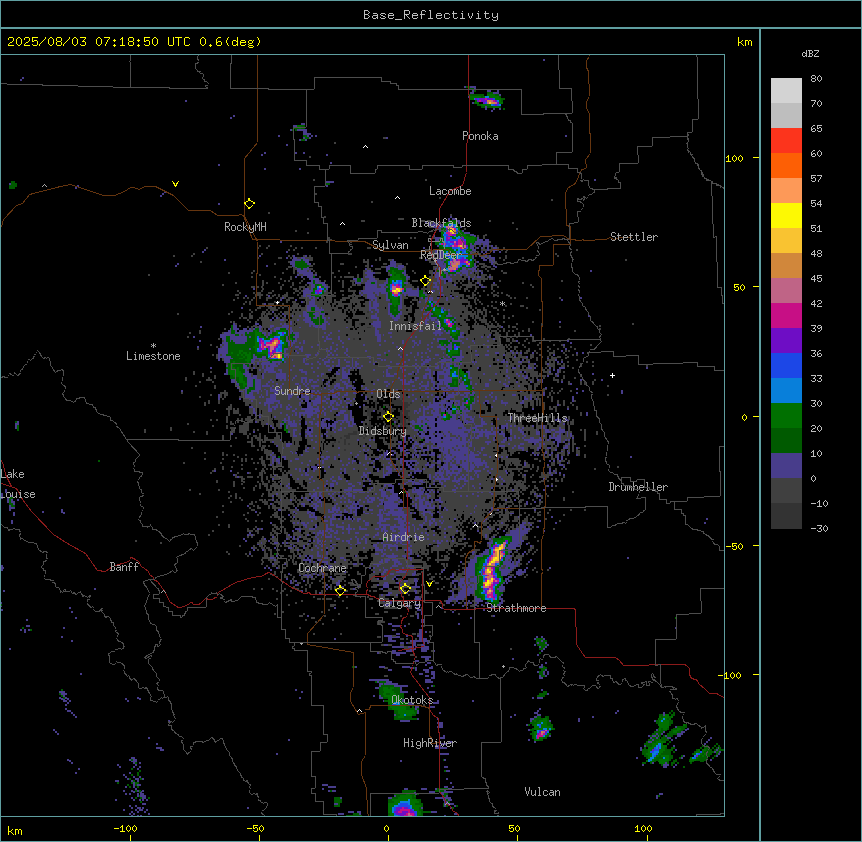Click the Cochrane city label
The image size is (862, 842).
(323, 568)
